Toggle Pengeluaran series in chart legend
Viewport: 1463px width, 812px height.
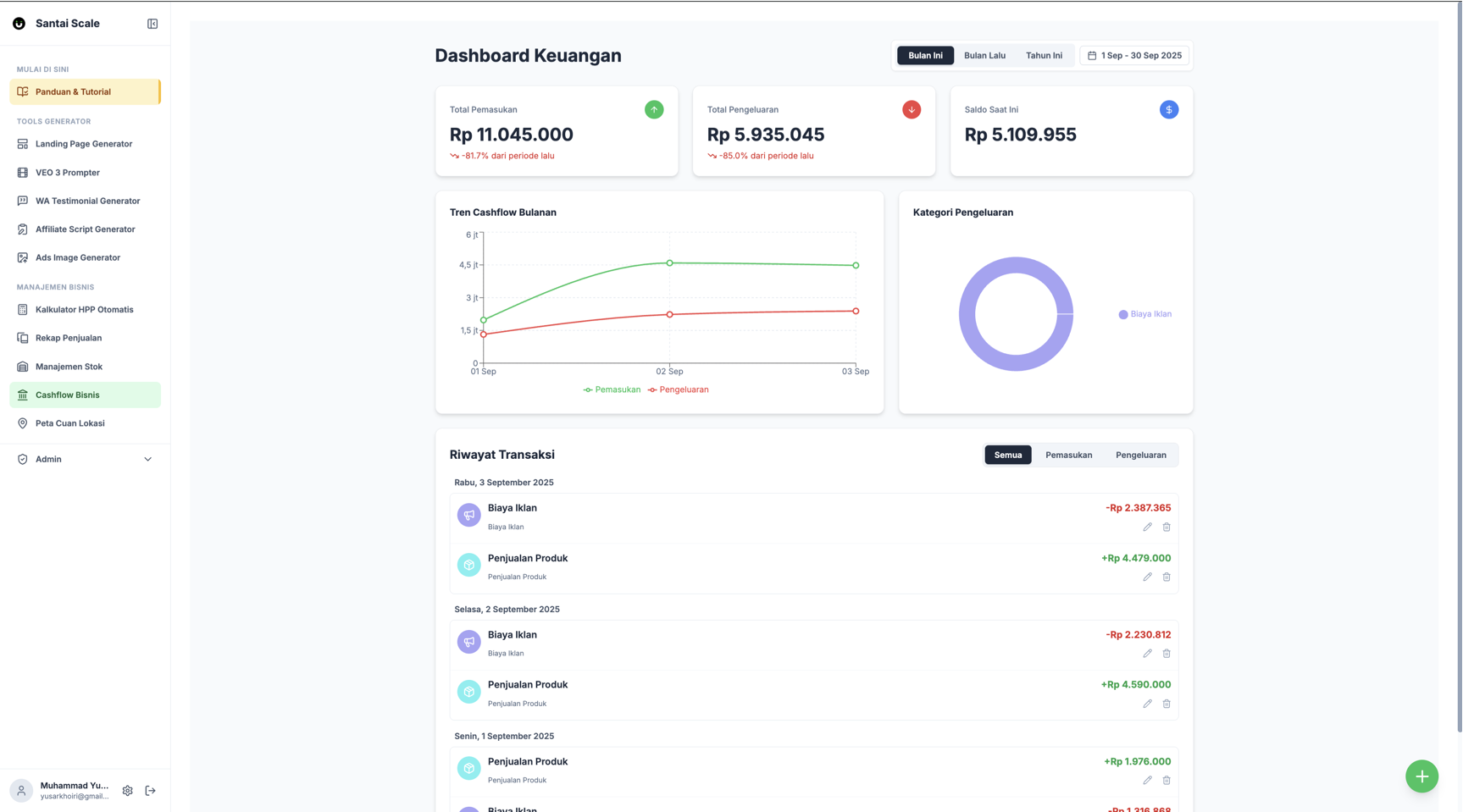[x=679, y=389]
